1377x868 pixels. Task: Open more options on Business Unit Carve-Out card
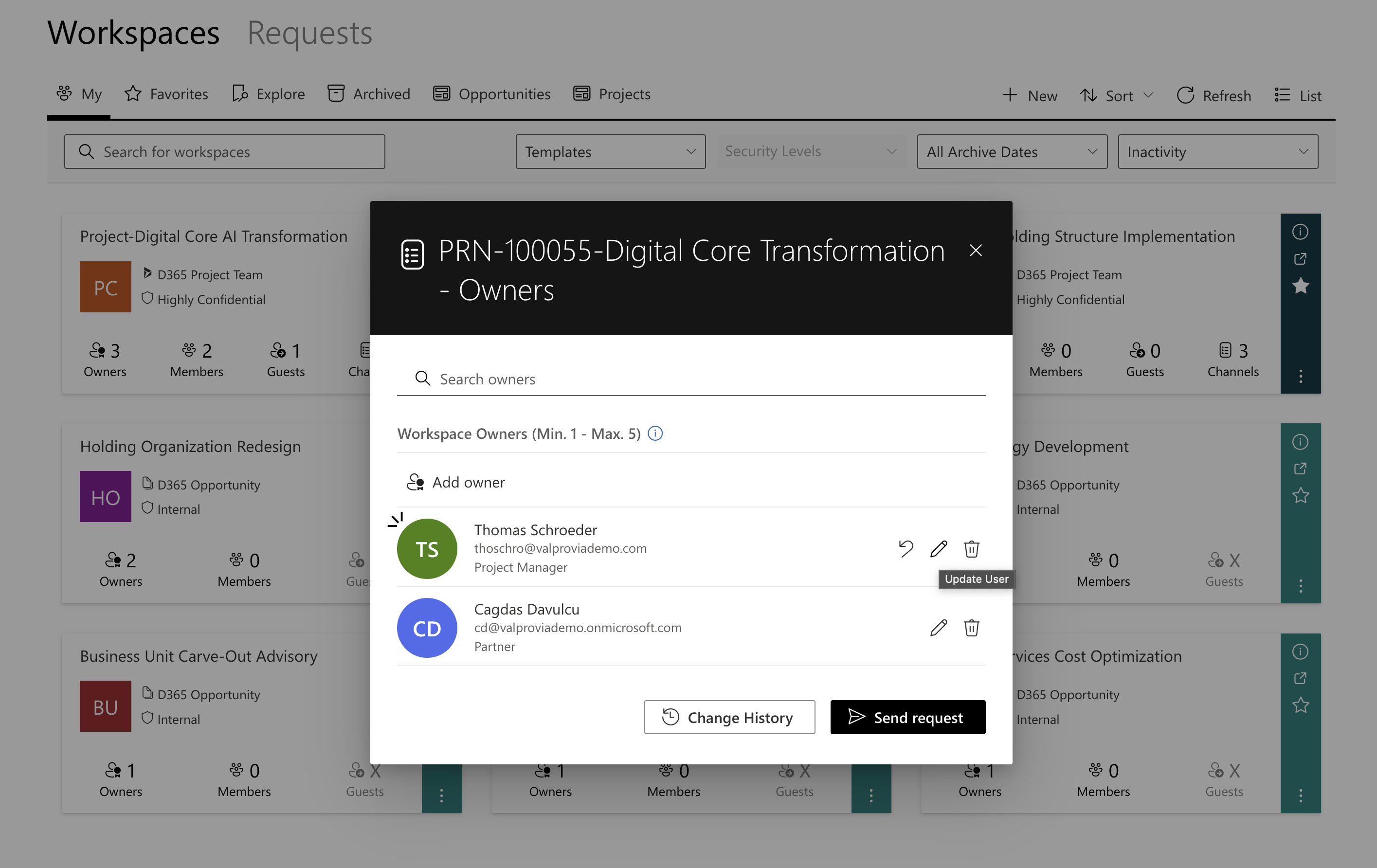(441, 795)
